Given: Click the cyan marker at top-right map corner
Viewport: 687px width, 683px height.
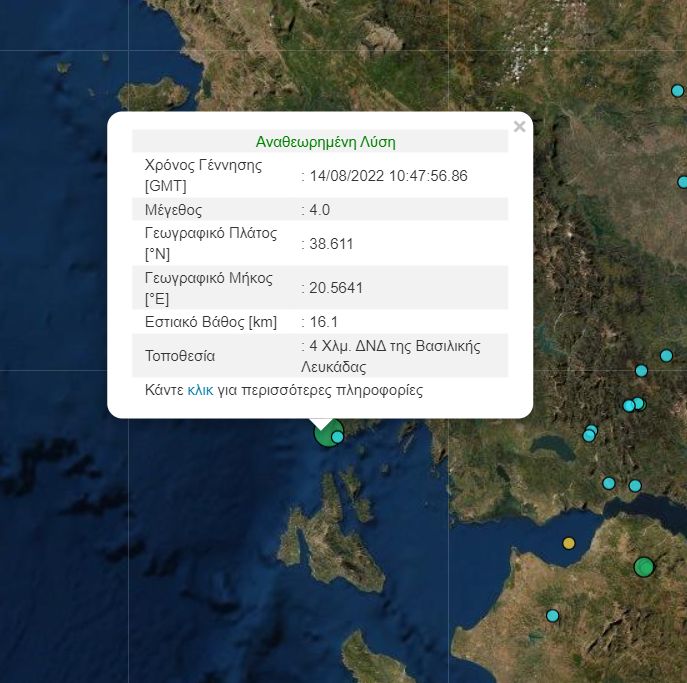Looking at the screenshot, I should coord(677,91).
